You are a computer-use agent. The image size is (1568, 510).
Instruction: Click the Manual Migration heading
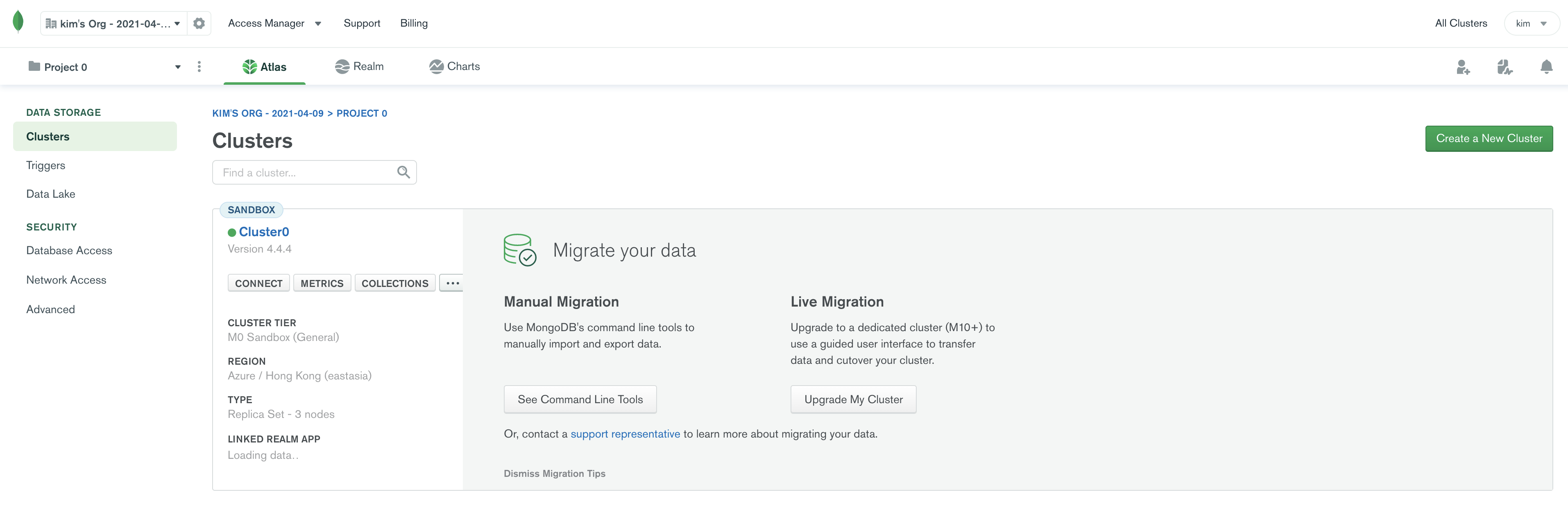point(561,302)
